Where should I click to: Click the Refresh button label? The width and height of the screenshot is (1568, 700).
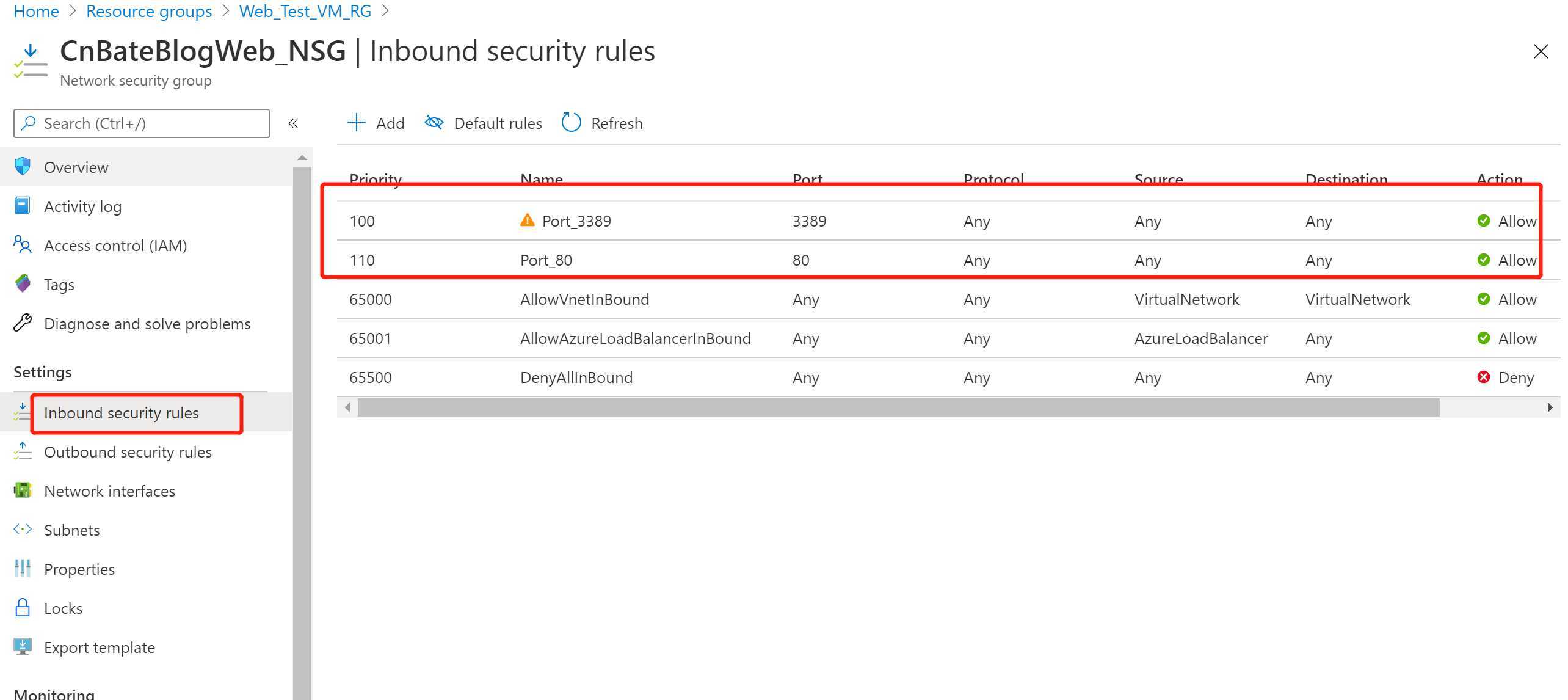point(617,123)
